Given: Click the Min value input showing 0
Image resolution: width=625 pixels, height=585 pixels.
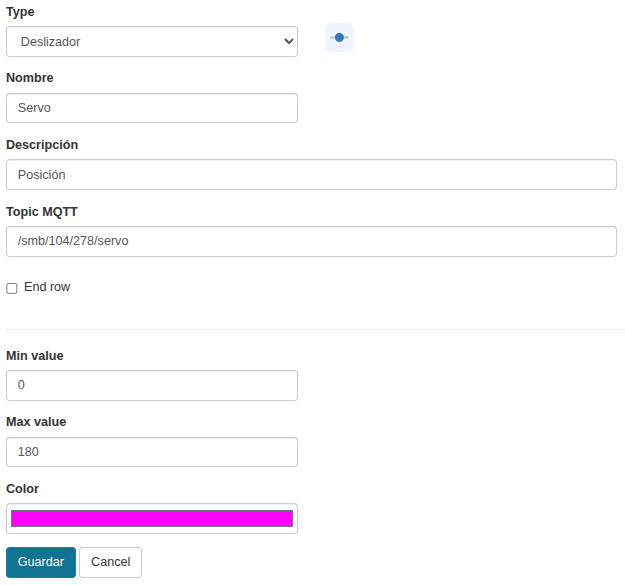Looking at the screenshot, I should 152,385.
